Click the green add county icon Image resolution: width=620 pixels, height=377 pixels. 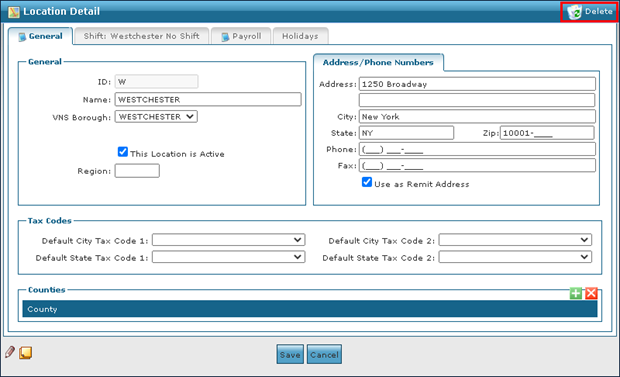pyautogui.click(x=576, y=293)
